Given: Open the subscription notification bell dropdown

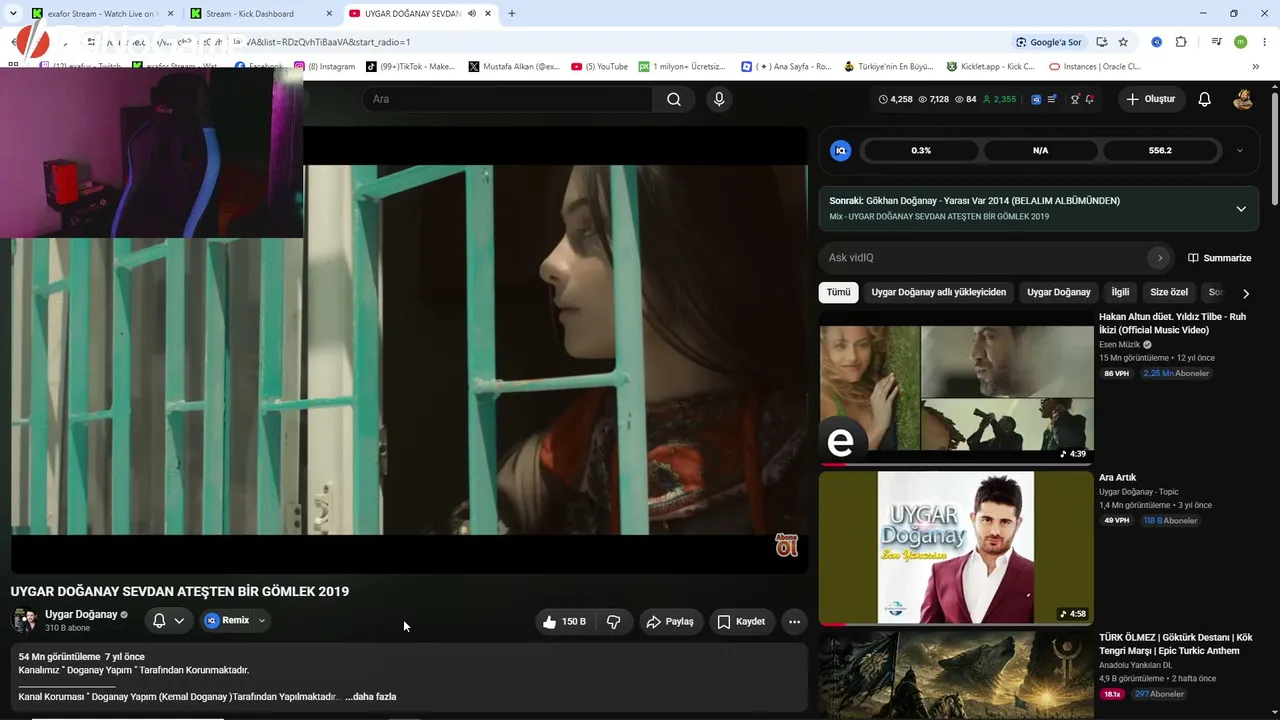Looking at the screenshot, I should 168,621.
